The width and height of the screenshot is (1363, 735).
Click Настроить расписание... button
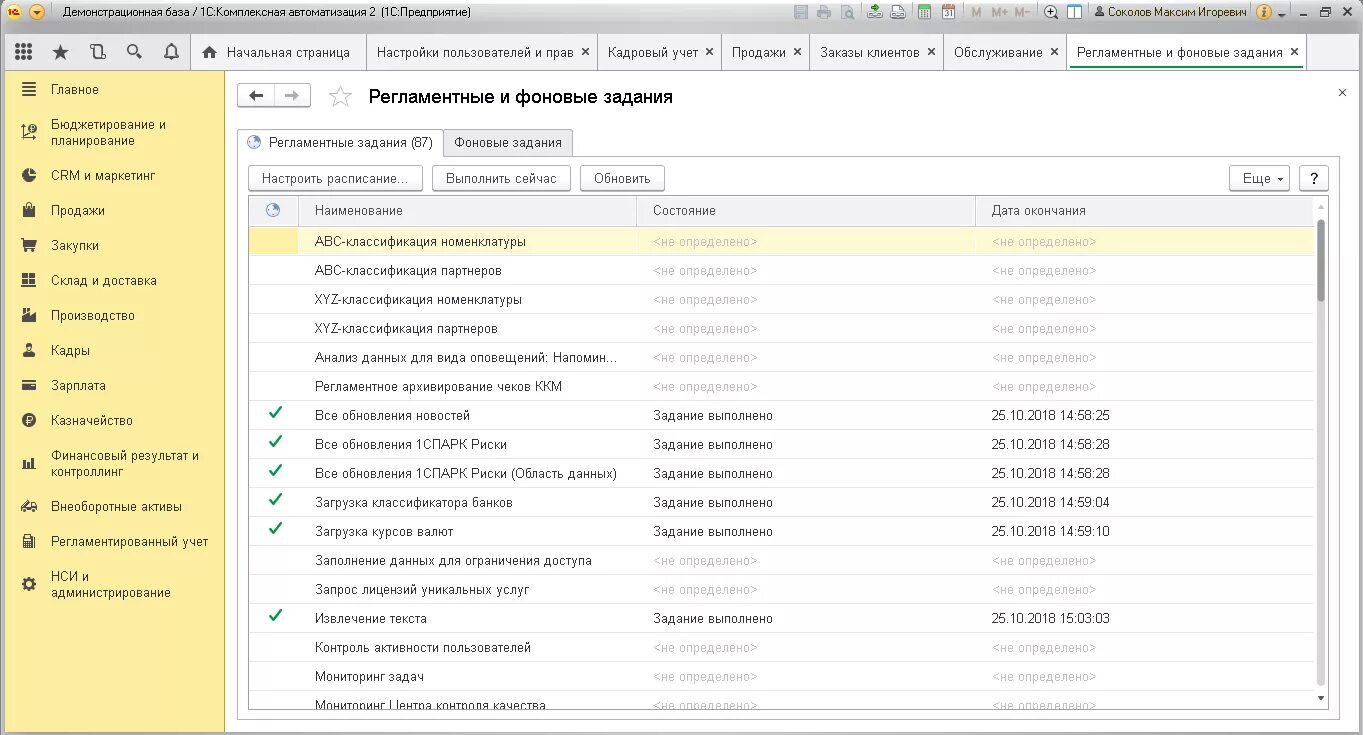(x=335, y=178)
